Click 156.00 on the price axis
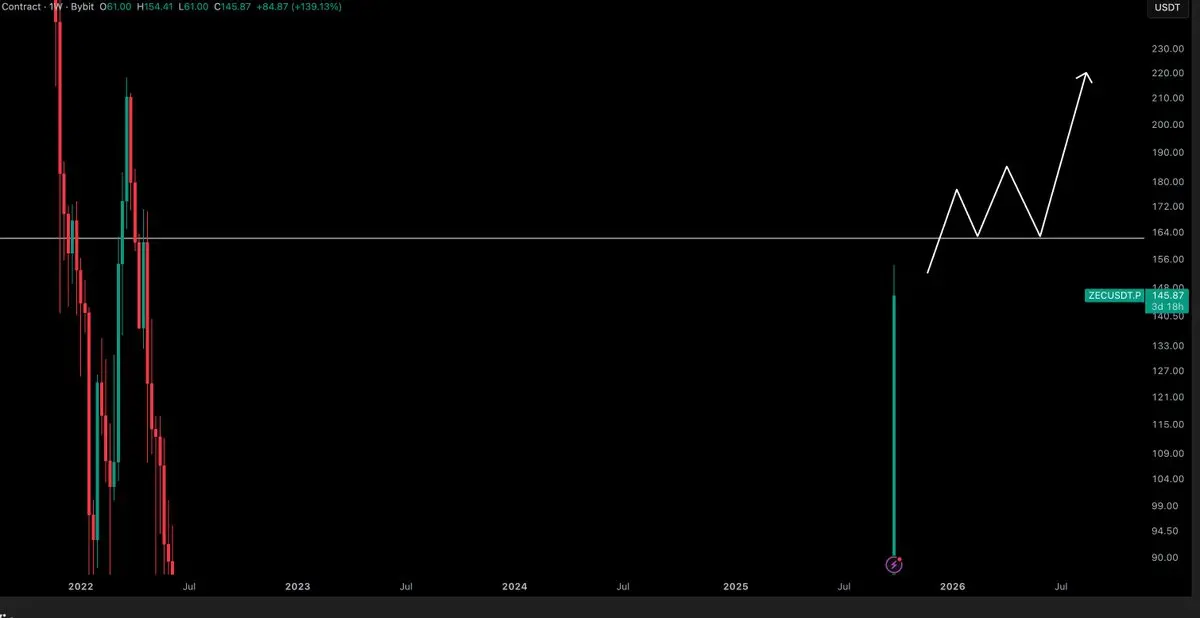 coord(1168,260)
